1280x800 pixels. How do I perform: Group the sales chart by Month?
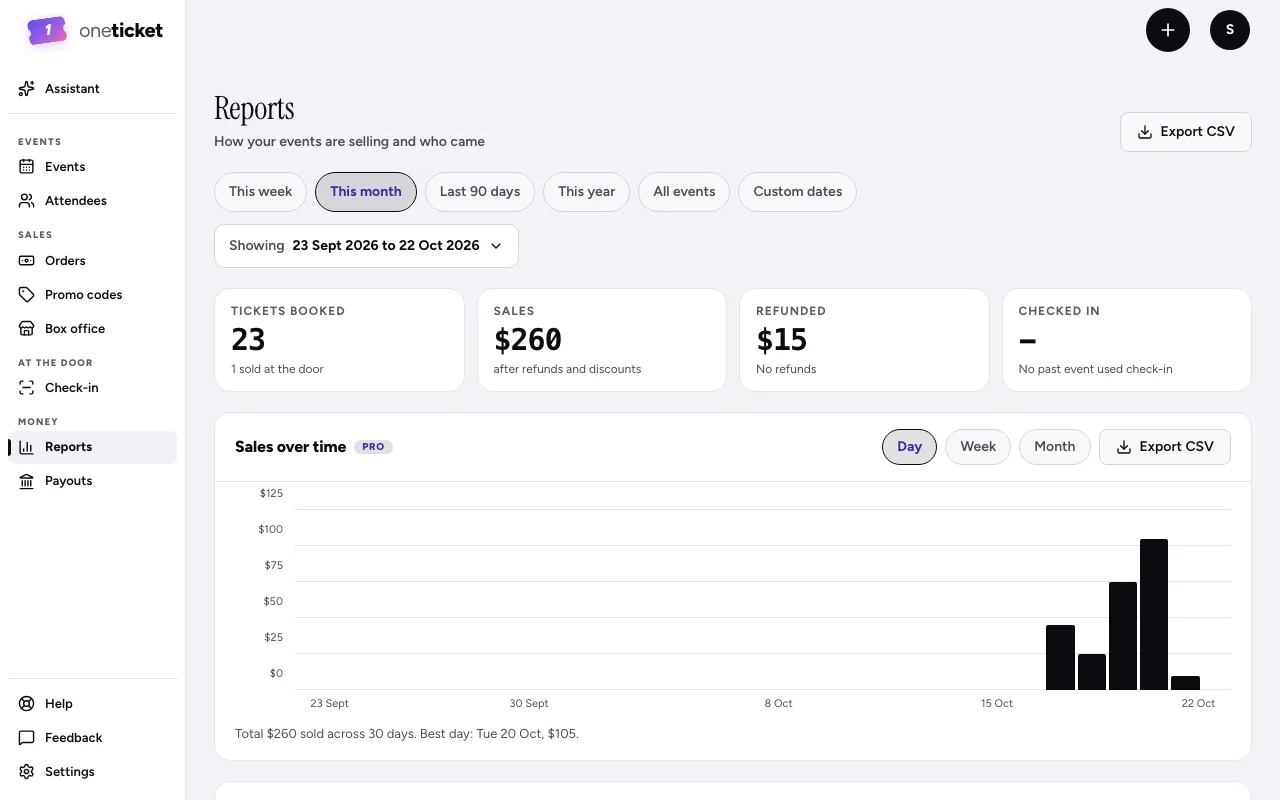click(1055, 447)
